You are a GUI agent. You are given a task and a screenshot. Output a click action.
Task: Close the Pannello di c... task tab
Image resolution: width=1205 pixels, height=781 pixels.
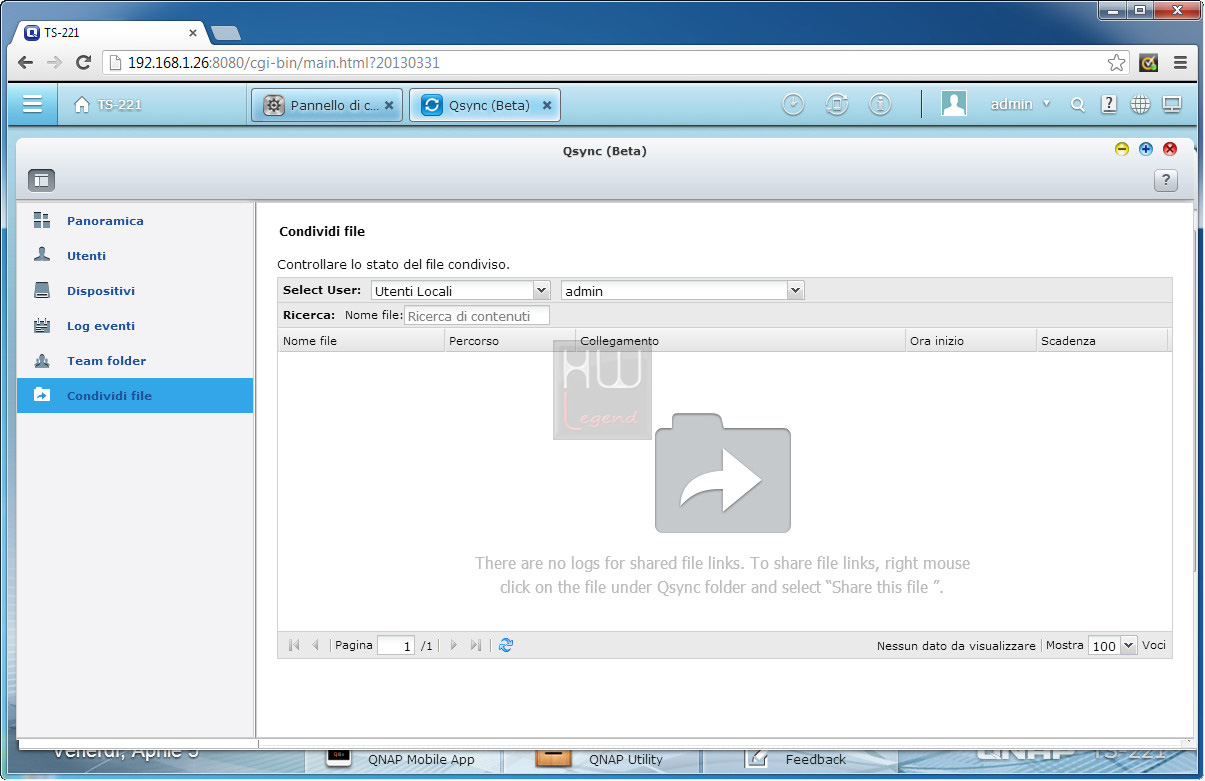[389, 105]
